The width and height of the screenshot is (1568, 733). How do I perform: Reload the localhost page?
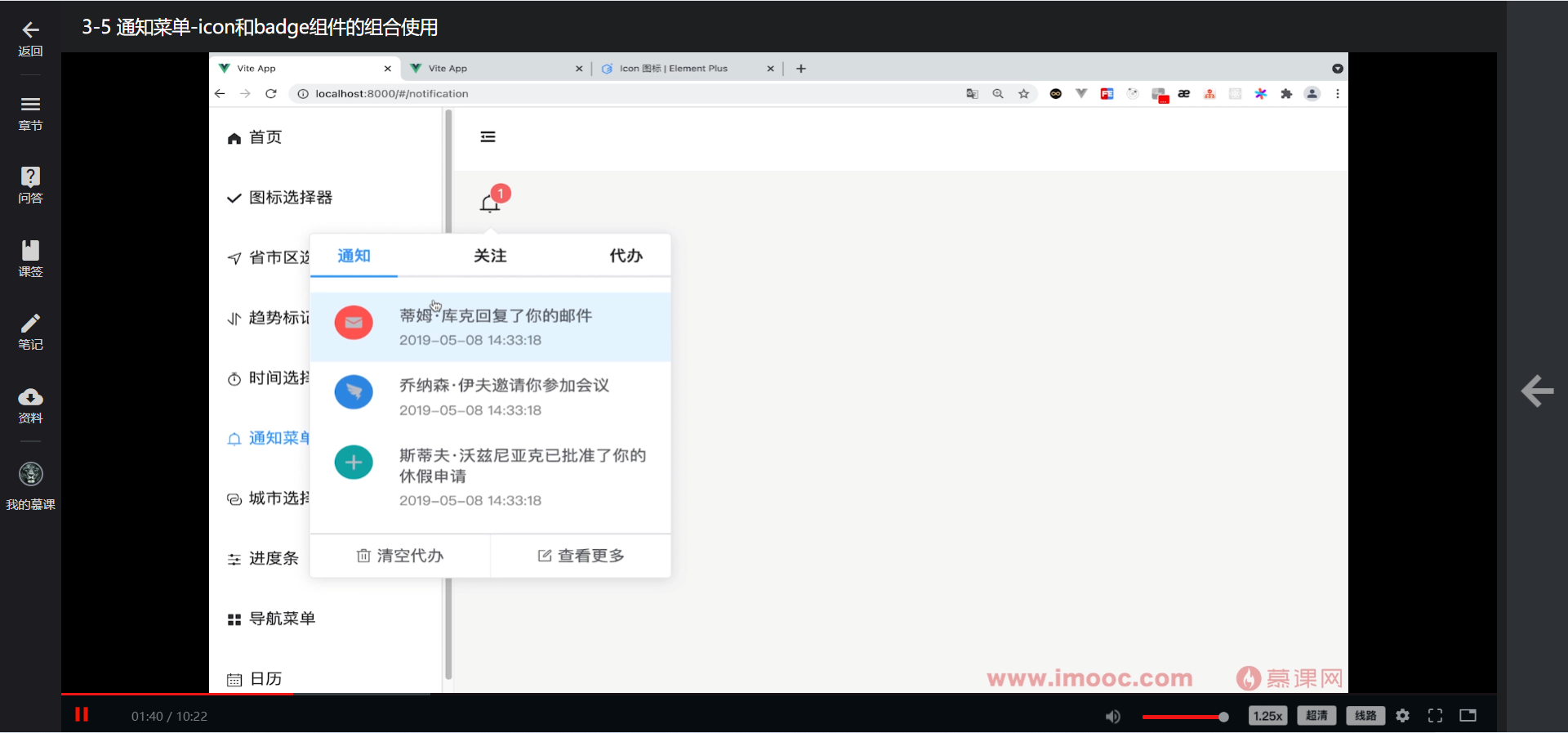[271, 94]
